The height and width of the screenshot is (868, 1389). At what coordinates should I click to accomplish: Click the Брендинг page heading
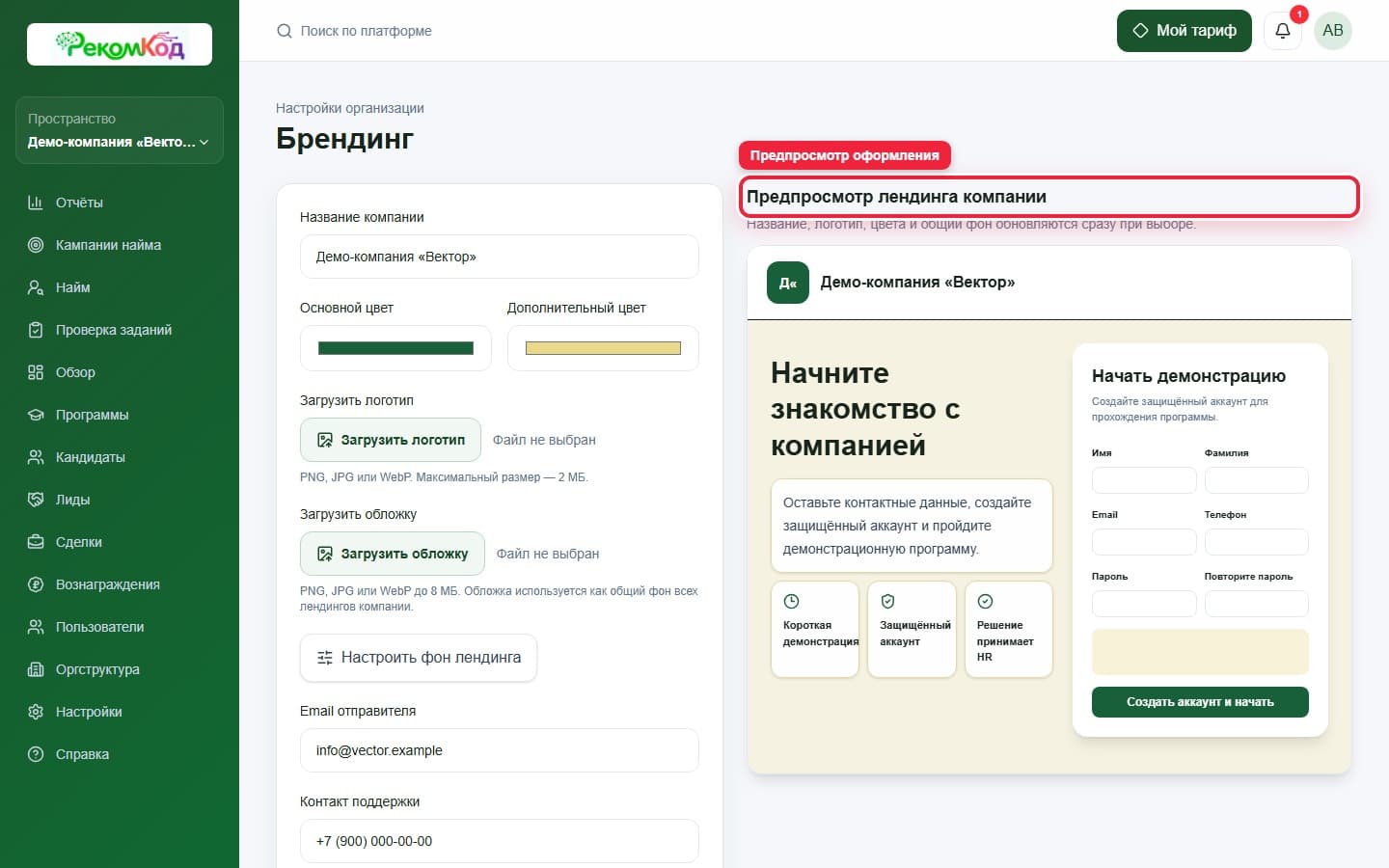[344, 139]
